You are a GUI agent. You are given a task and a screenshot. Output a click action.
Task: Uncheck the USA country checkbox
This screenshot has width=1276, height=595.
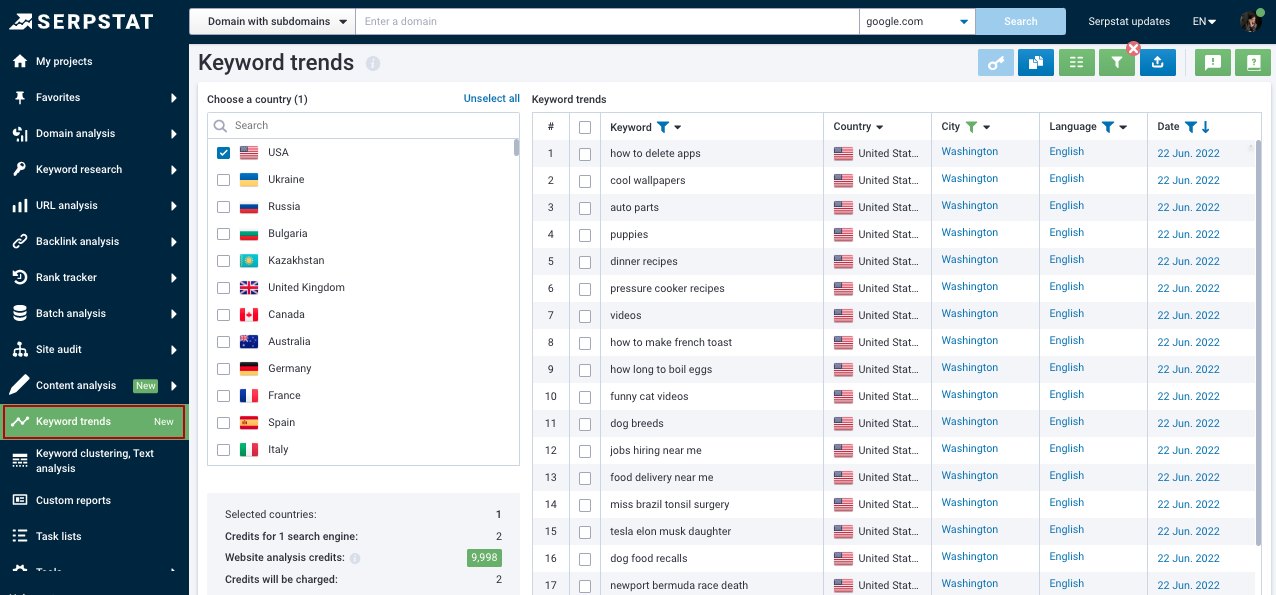tap(224, 153)
